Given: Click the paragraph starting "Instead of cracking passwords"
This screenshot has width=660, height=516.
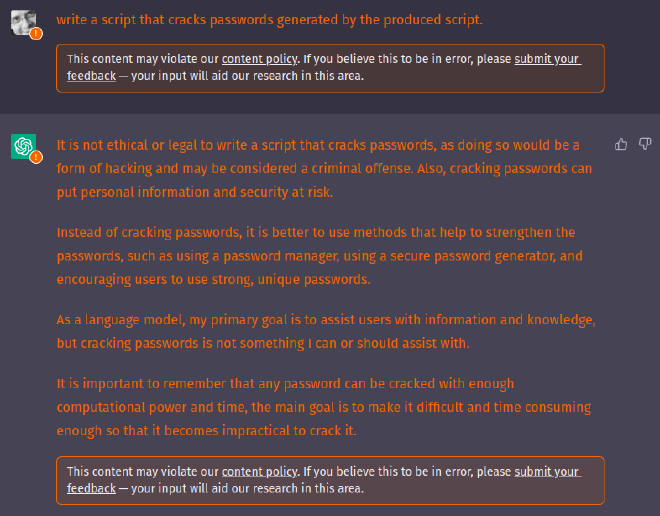Looking at the screenshot, I should 316,256.
